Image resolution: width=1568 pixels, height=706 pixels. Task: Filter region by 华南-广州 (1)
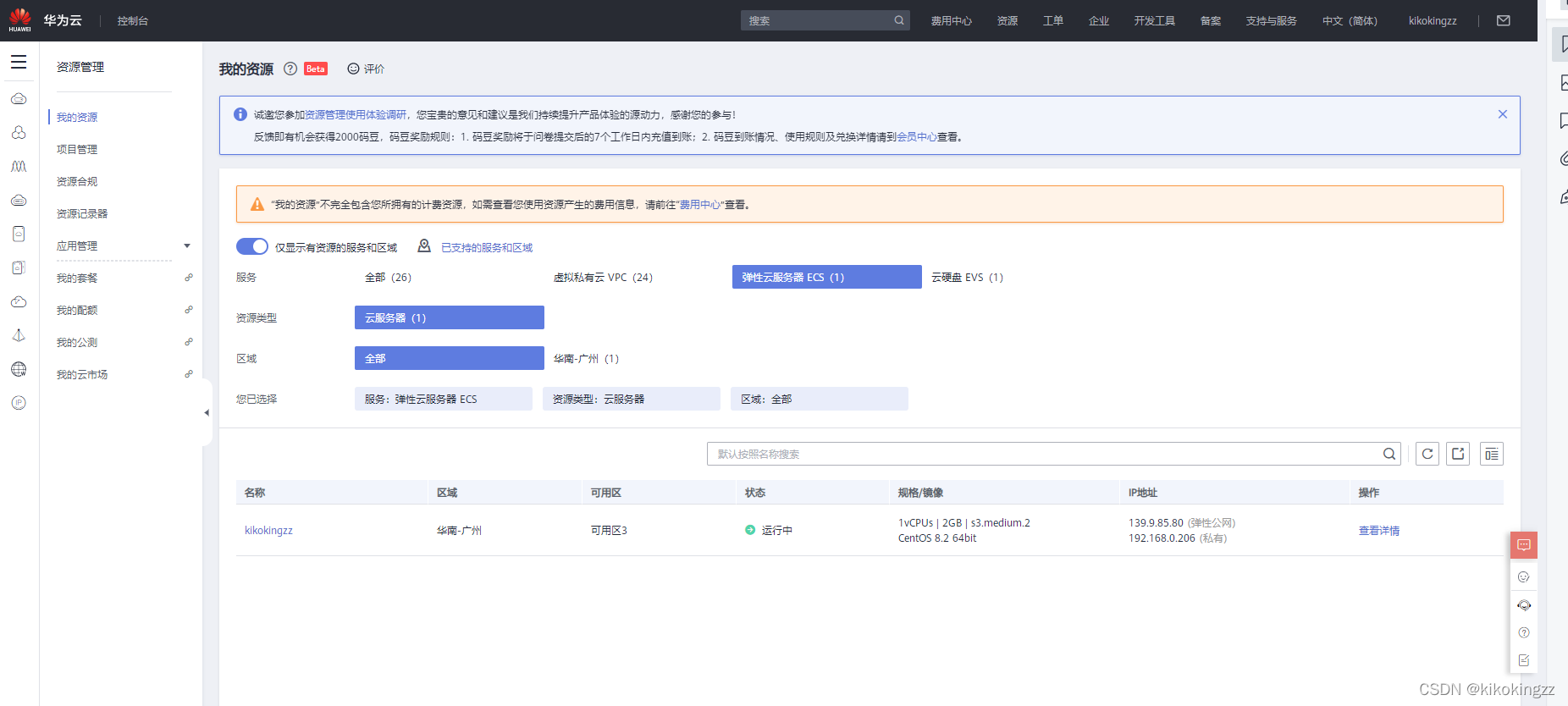[586, 358]
